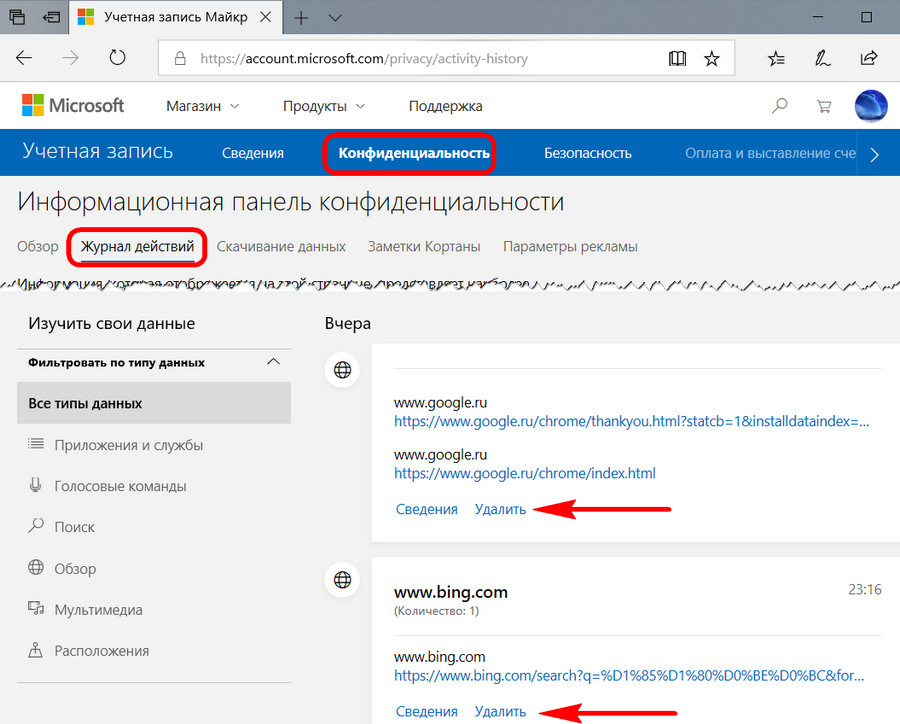Filter by Поиск data type
The image size is (900, 724).
point(75,527)
